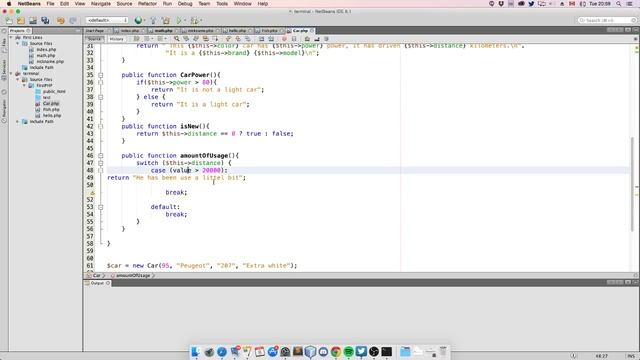Image resolution: width=640 pixels, height=360 pixels.
Task: Click the App Store icon in the Dock
Action: (x=273, y=351)
